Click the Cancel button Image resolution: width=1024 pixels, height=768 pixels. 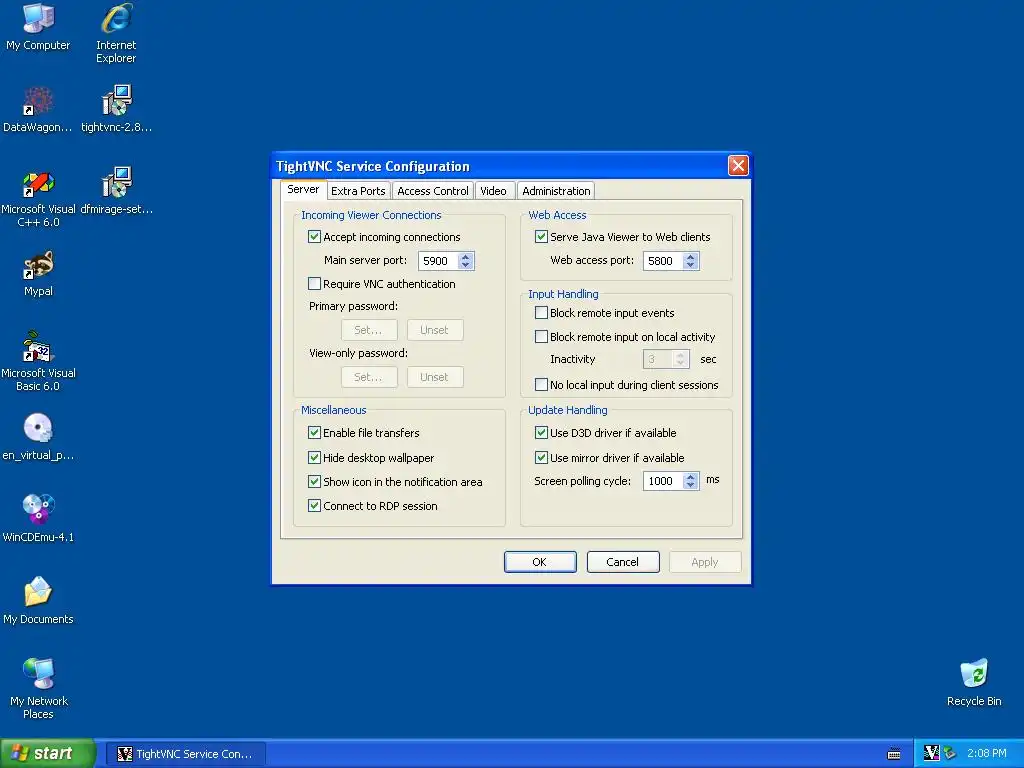pyautogui.click(x=623, y=562)
